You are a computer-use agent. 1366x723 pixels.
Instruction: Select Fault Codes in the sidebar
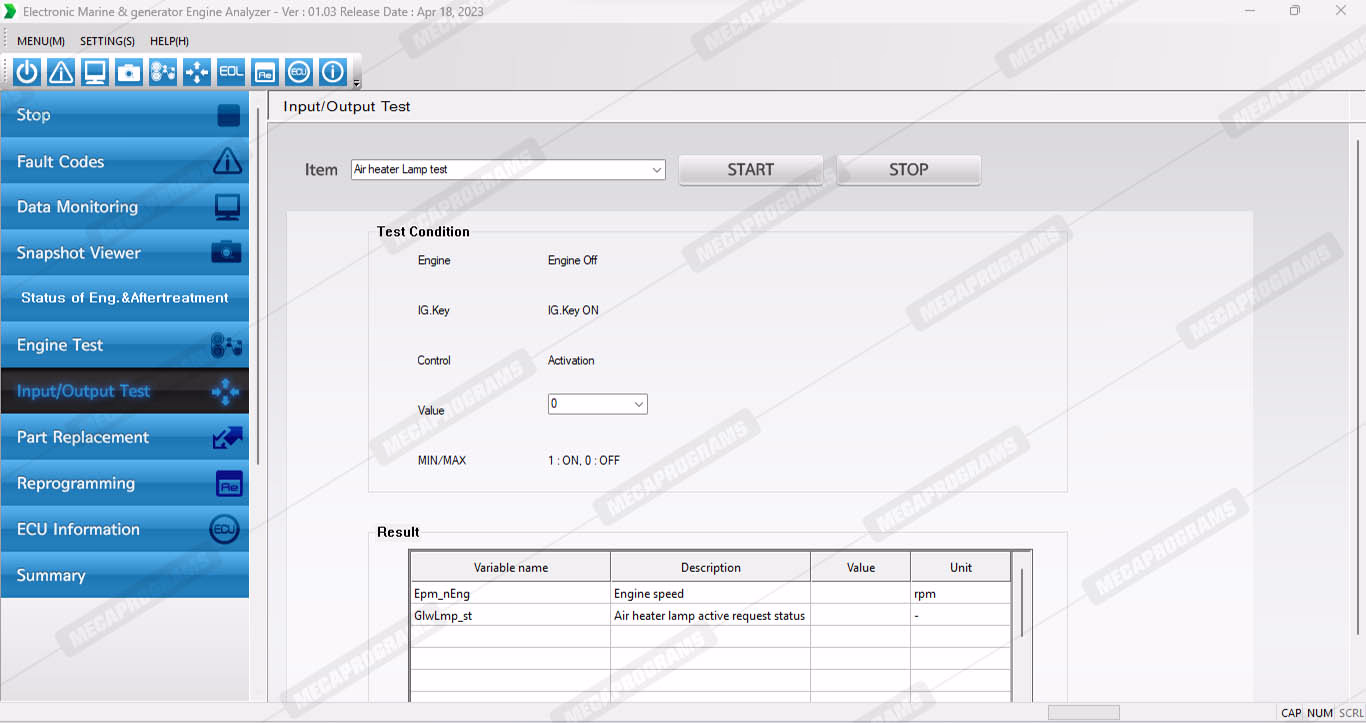pyautogui.click(x=125, y=161)
